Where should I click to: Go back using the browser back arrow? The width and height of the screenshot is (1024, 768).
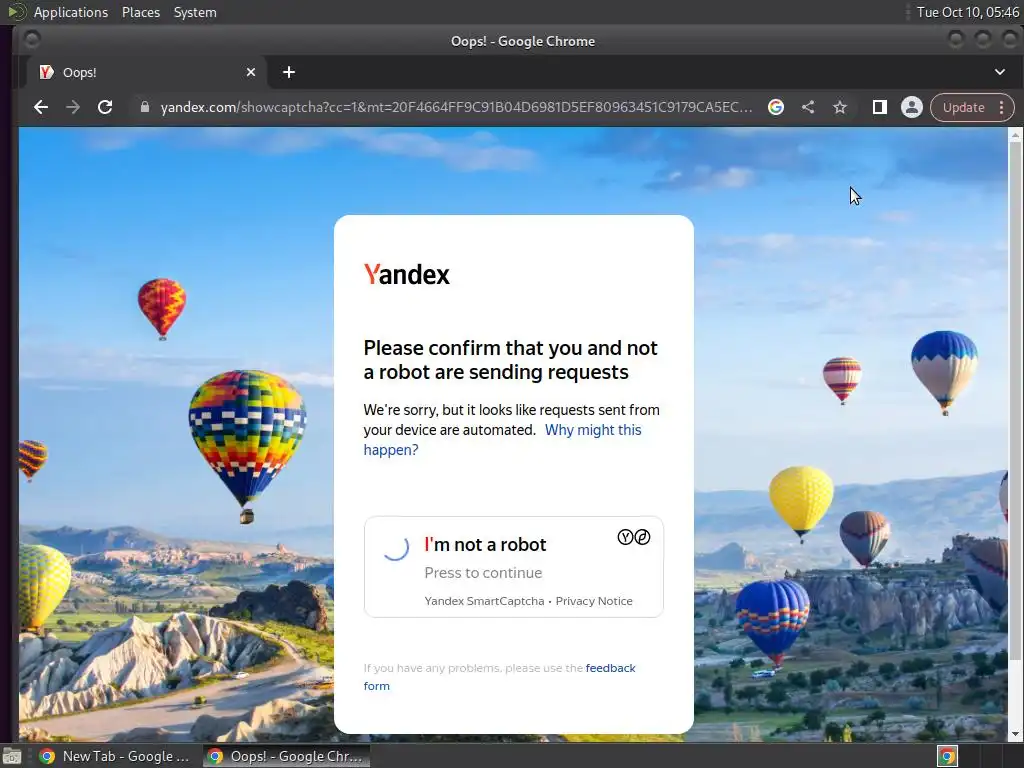pos(40,107)
